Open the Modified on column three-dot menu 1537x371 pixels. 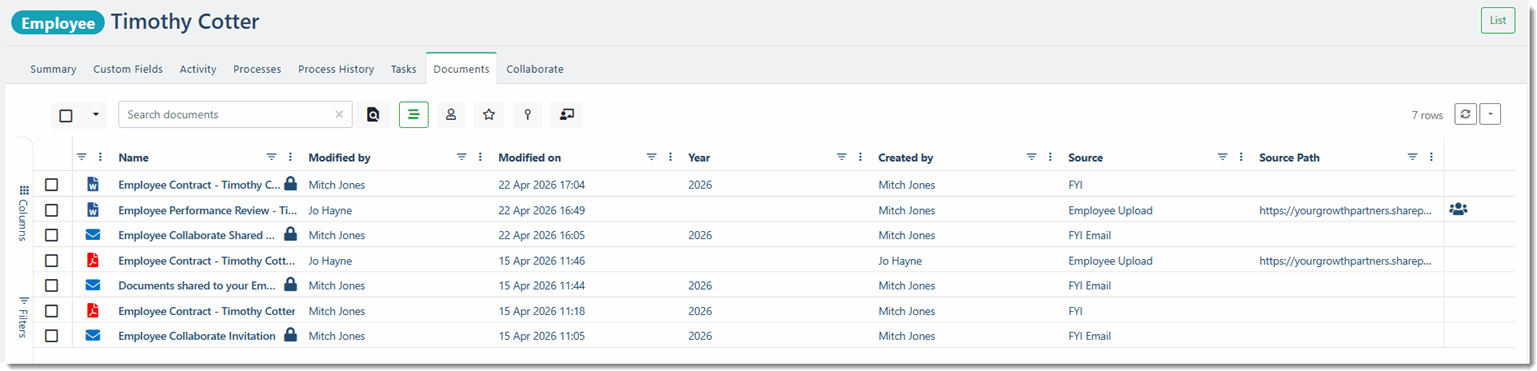coord(670,157)
